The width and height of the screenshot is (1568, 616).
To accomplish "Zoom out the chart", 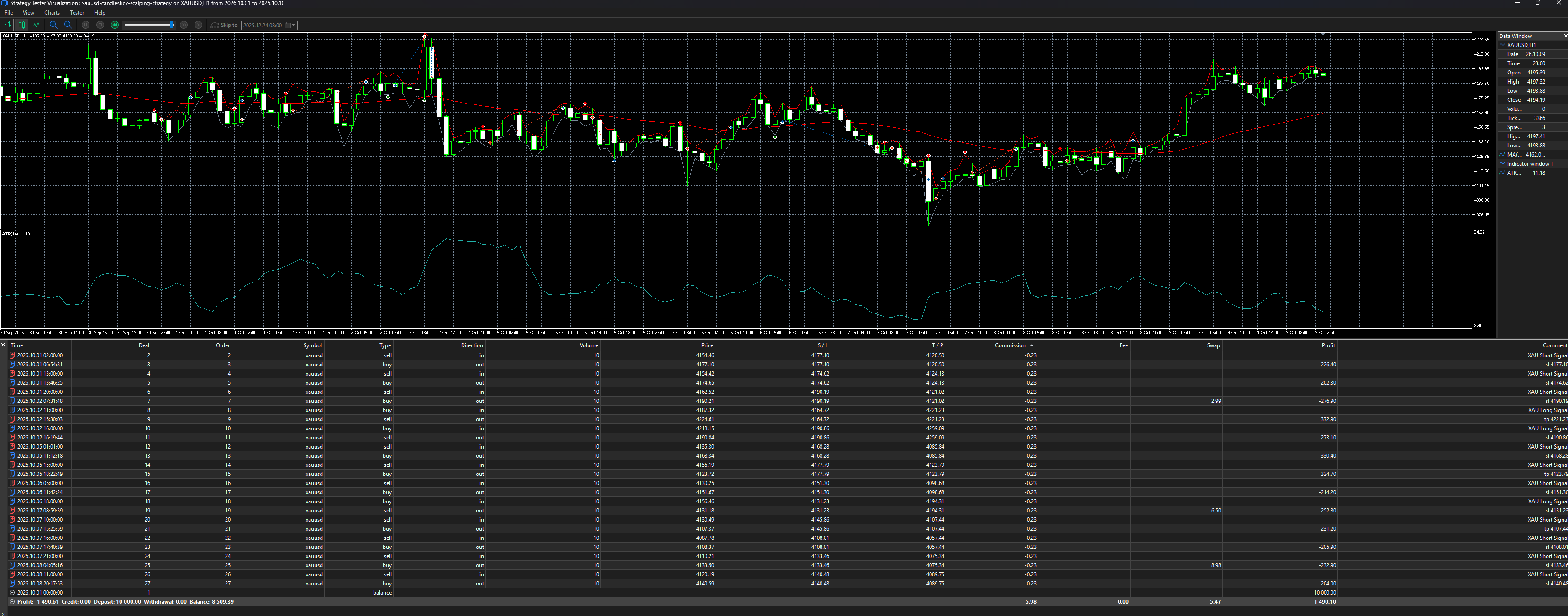I will [68, 25].
